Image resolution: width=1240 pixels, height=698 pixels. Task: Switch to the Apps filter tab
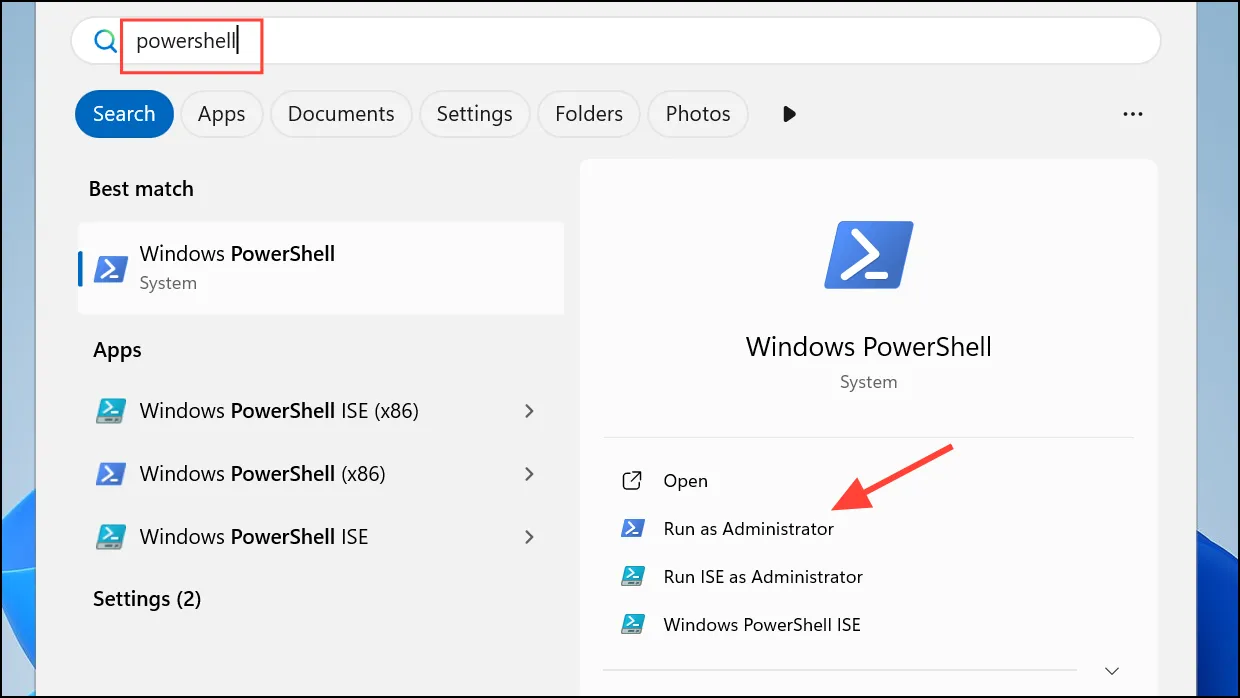pyautogui.click(x=221, y=114)
